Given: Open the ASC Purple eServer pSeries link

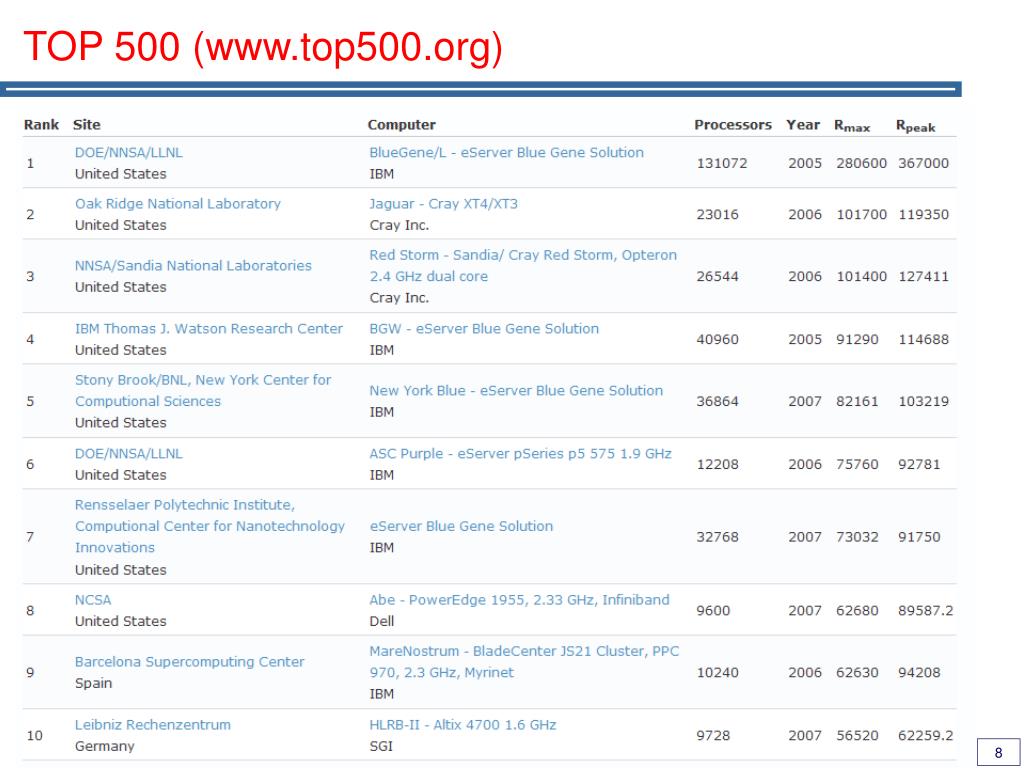Looking at the screenshot, I should [520, 453].
